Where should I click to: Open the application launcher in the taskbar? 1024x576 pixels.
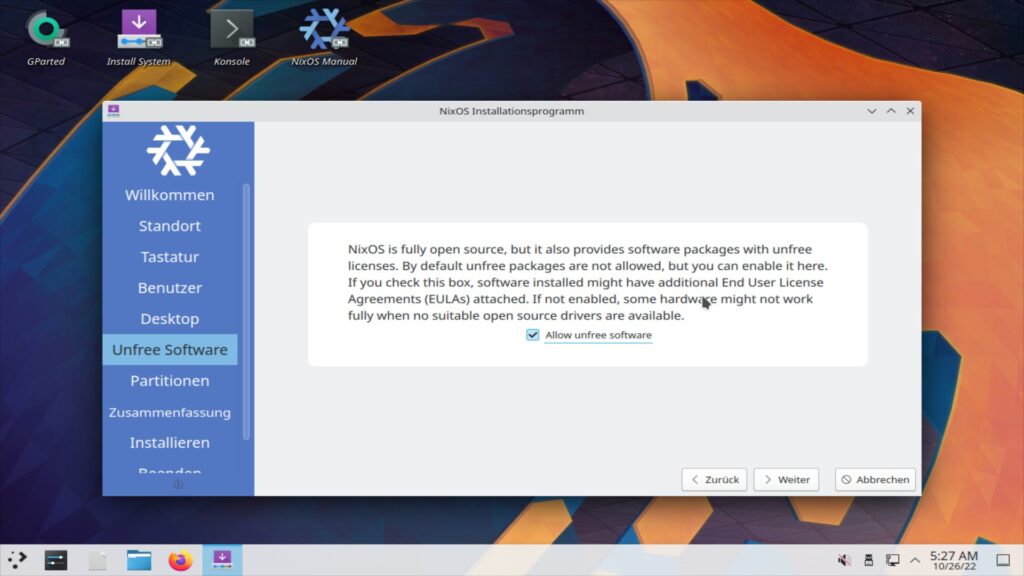[x=17, y=560]
